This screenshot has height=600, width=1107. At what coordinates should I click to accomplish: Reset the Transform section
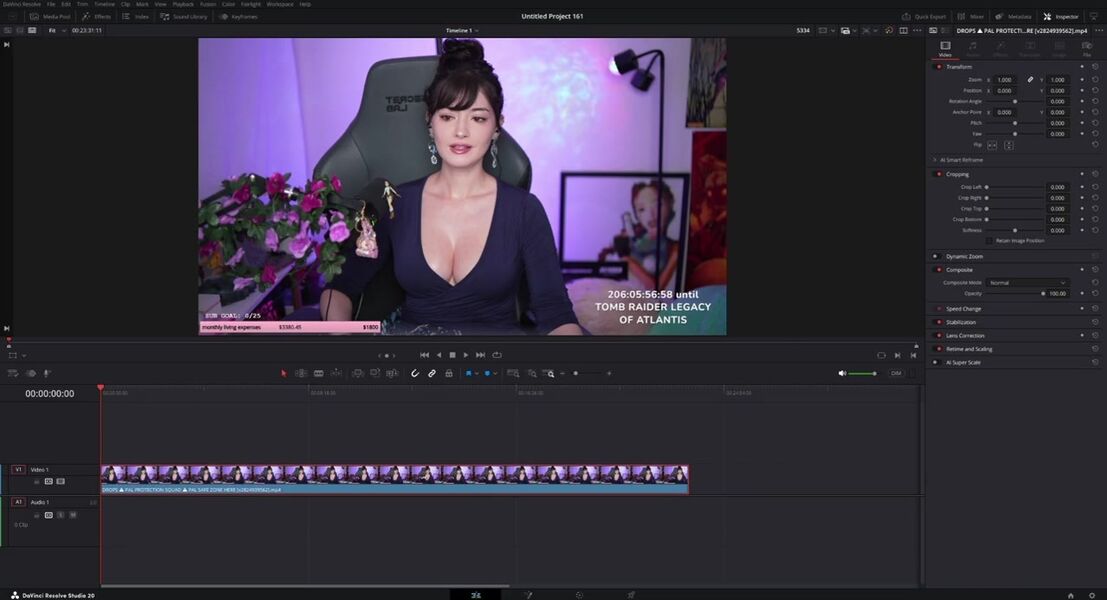pyautogui.click(x=1095, y=67)
